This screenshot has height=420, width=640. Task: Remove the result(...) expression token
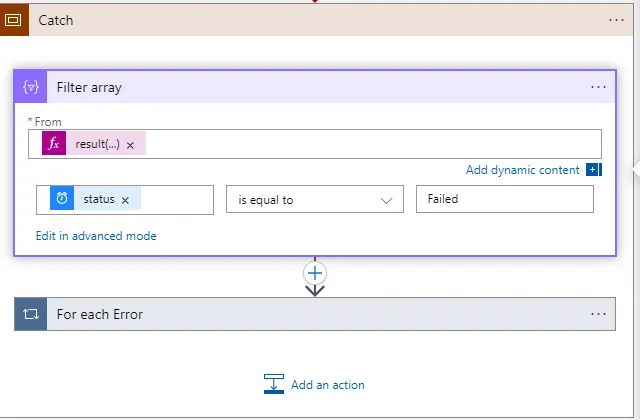coord(130,145)
